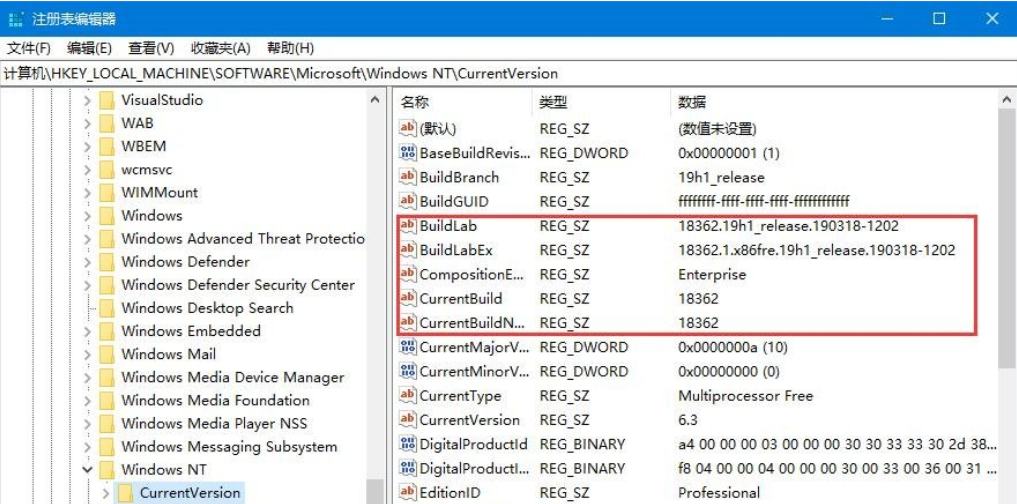The image size is (1017, 504).
Task: Click the string icon beside CurrentBuild
Action: point(407,298)
